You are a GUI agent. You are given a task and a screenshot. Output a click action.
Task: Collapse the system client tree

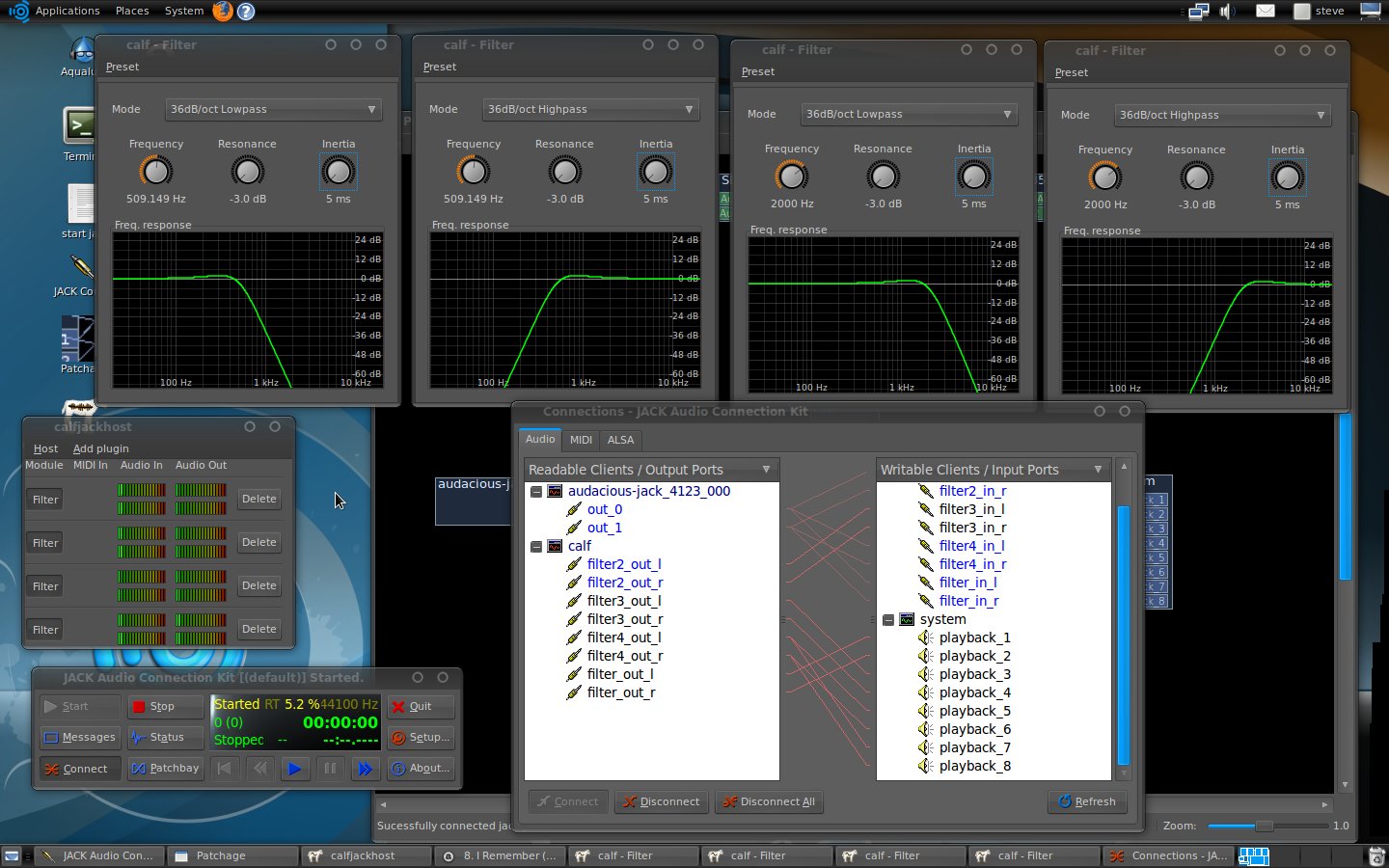[x=888, y=619]
